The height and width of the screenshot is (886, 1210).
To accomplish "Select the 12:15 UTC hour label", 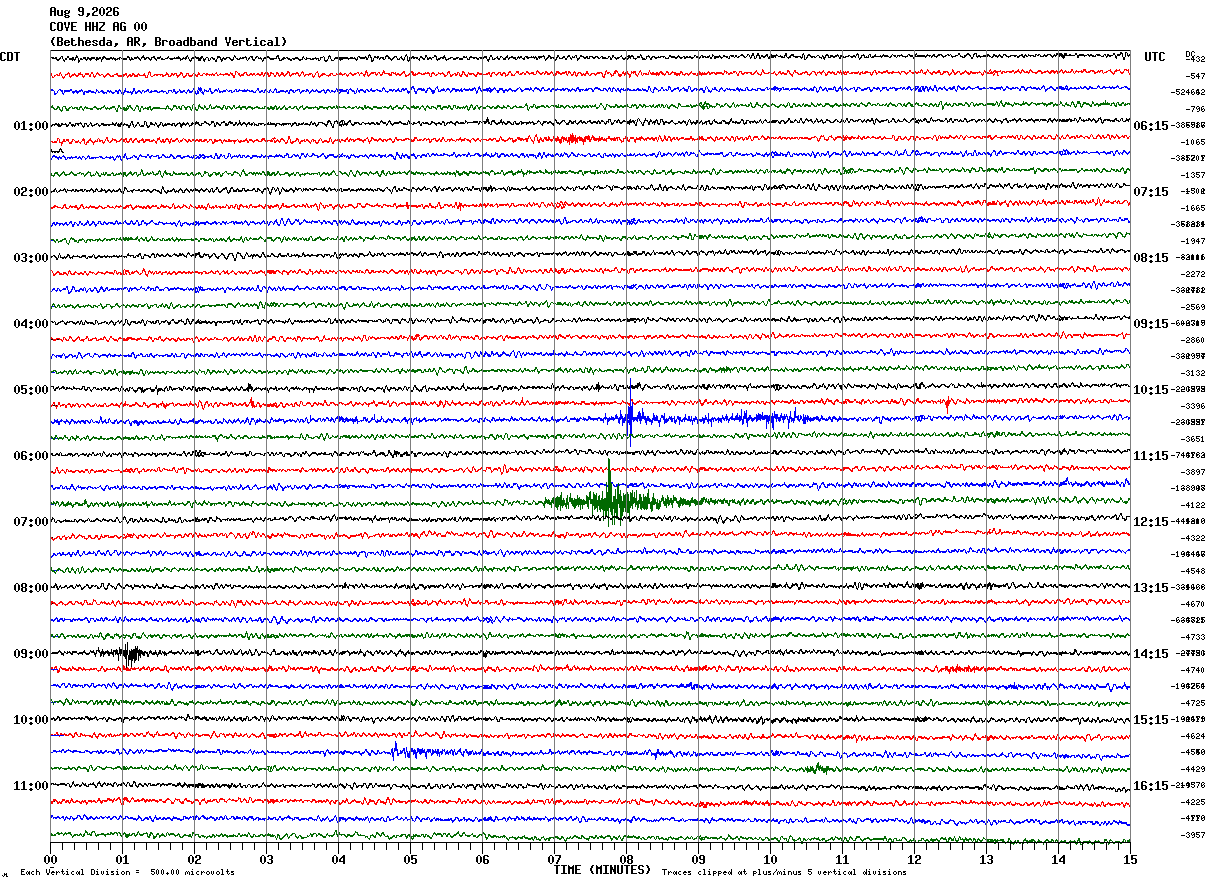I will [x=1151, y=522].
